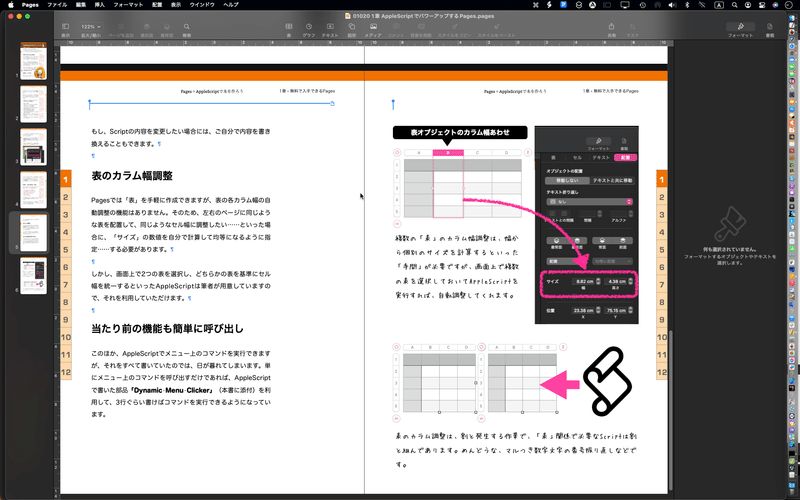800x500 pixels.
Task: Open the フォーマット menu in menu bar
Action: [x=128, y=5]
